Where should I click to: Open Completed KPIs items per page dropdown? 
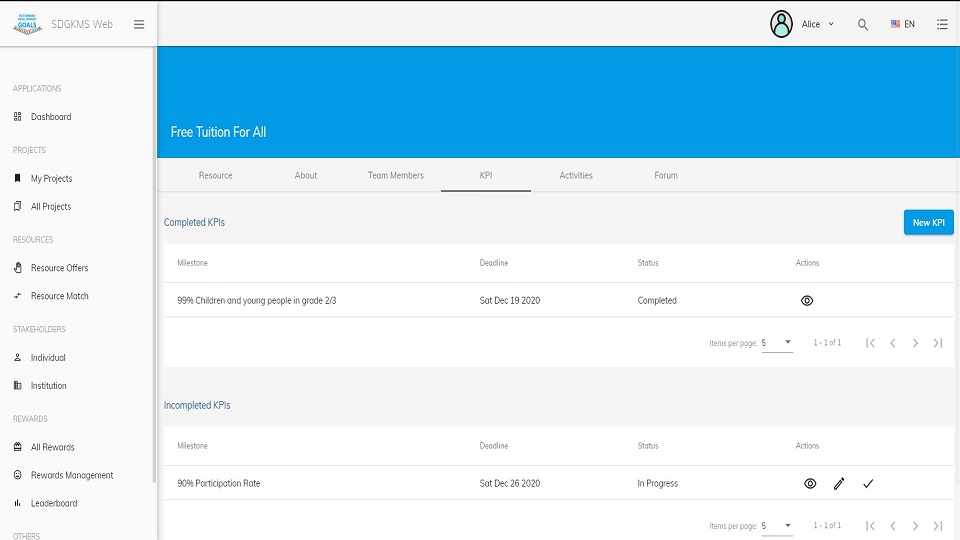(x=777, y=343)
